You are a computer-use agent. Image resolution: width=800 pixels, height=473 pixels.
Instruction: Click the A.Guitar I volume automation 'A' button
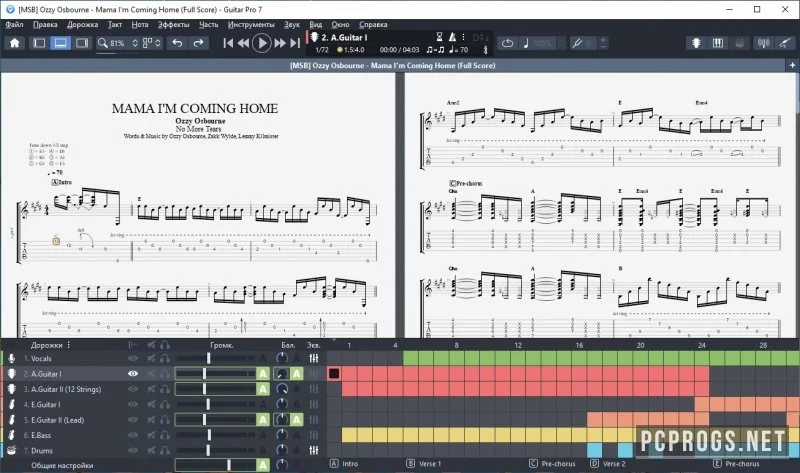[263, 374]
